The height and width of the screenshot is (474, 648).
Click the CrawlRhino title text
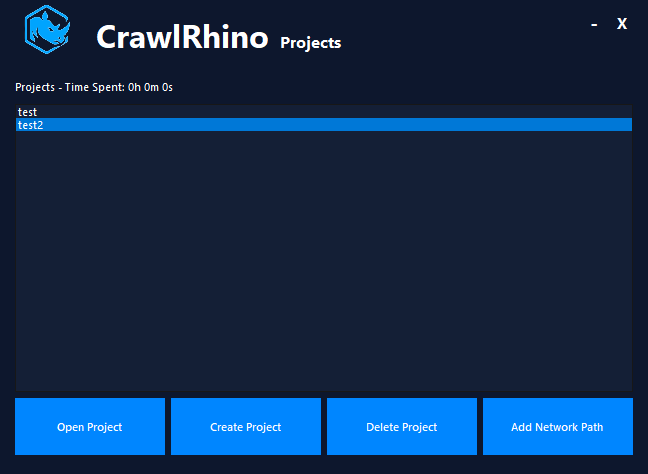click(x=182, y=37)
